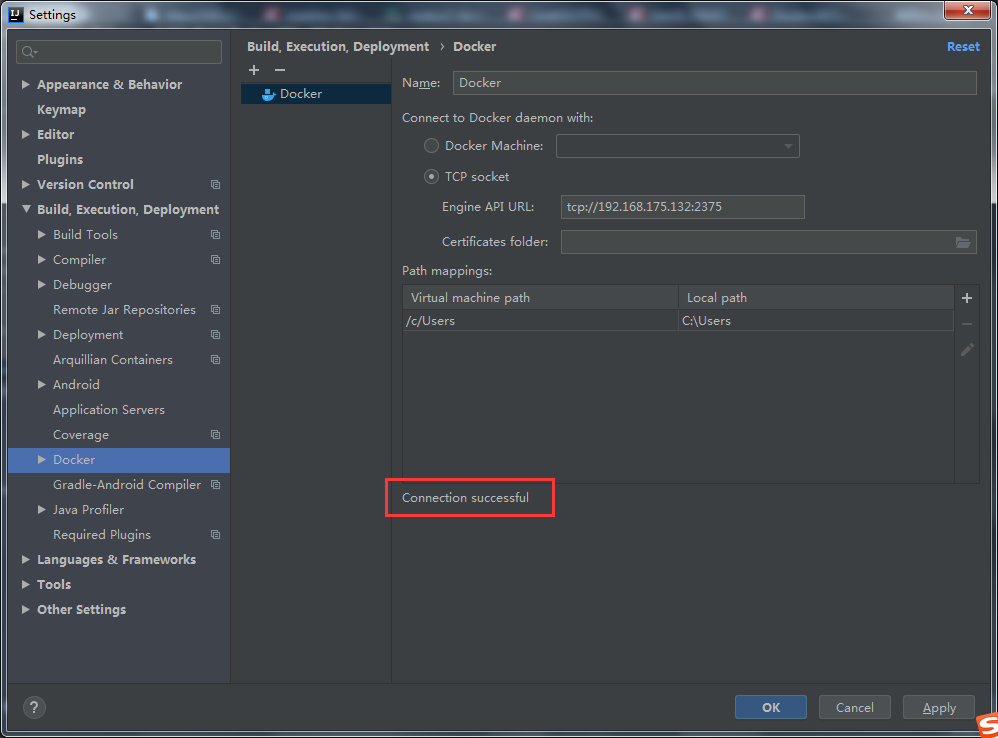Screen dimensions: 998x738
Task: Click project-level icon next to Gradle-Android Compiler
Action: [216, 485]
